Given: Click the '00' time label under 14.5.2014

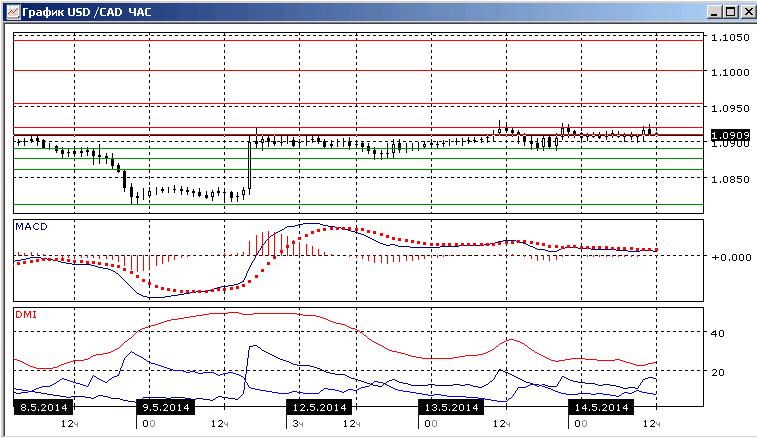Looking at the screenshot, I should [581, 424].
